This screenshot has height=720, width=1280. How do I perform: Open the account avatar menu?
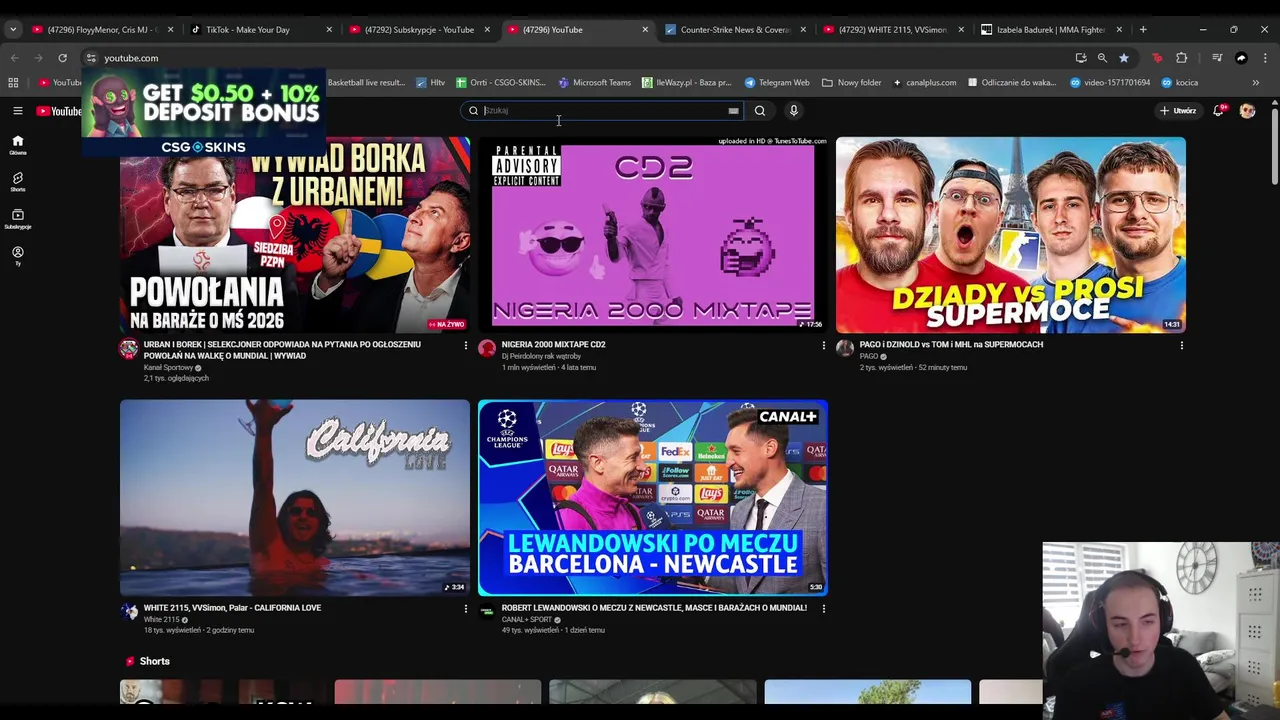[1247, 111]
